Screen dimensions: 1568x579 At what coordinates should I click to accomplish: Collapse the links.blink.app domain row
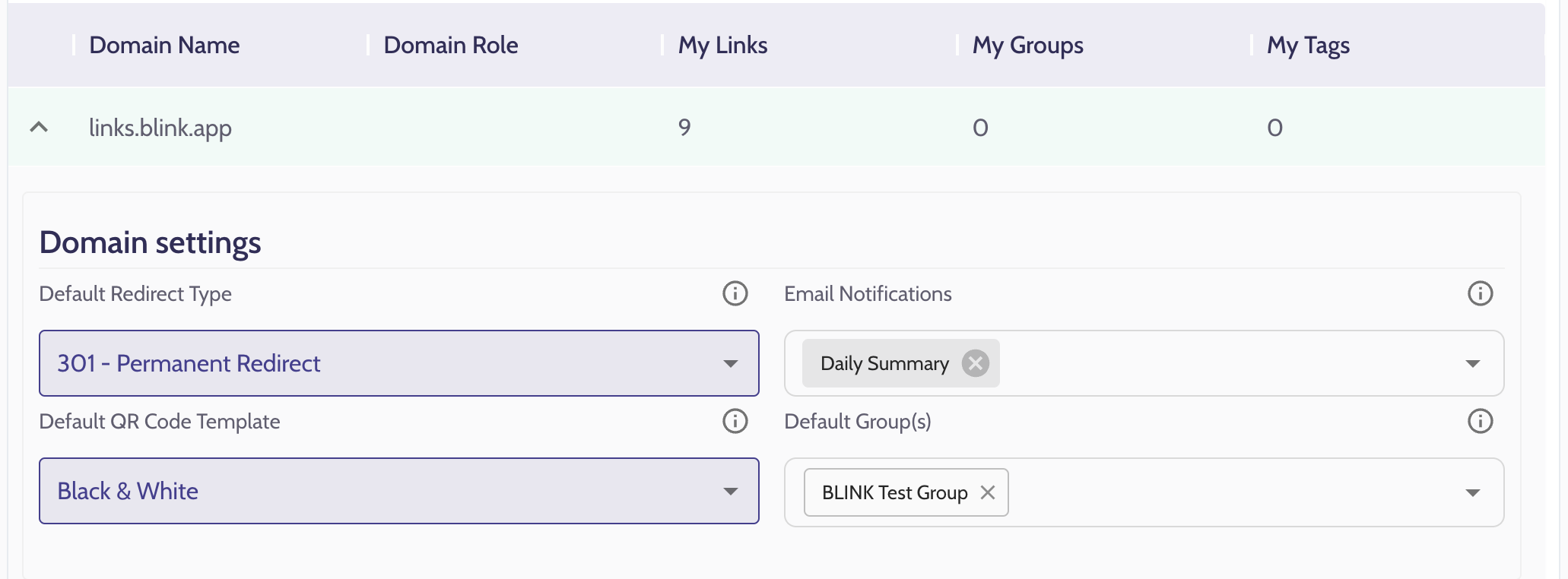coord(39,128)
